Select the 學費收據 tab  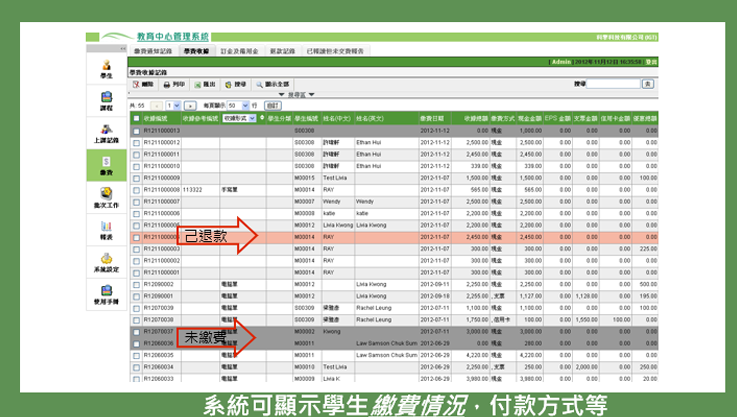(196, 51)
